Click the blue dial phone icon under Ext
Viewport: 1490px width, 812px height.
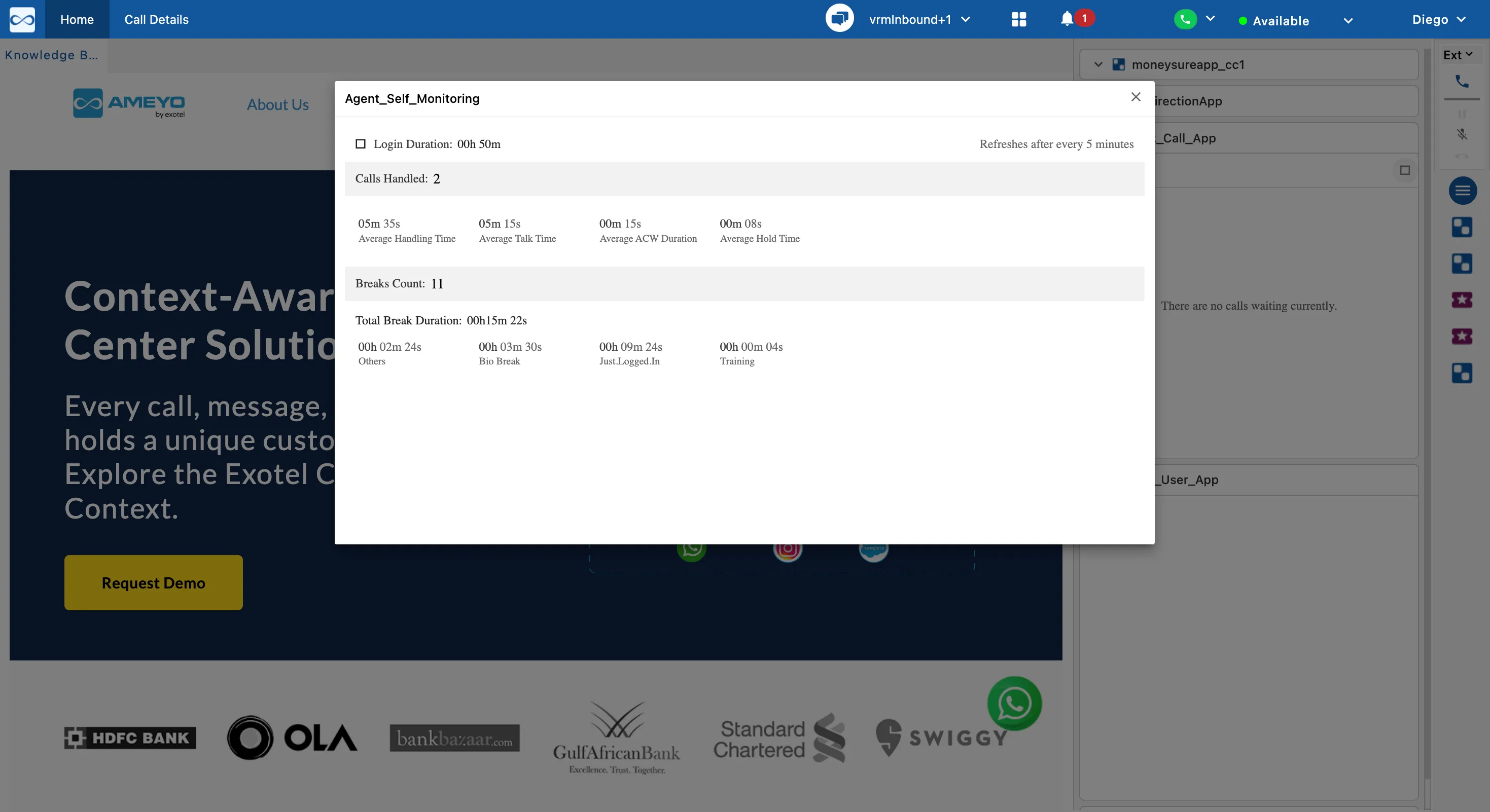(x=1462, y=82)
